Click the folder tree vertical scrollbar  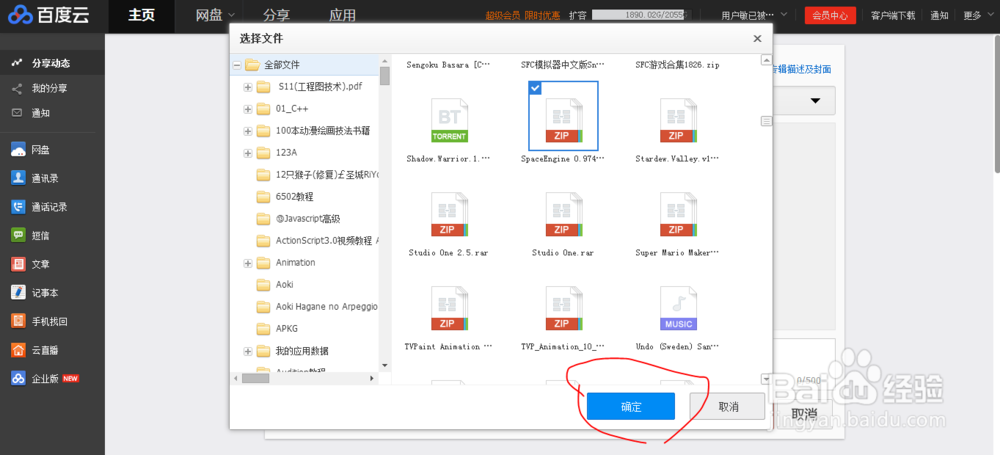click(385, 75)
